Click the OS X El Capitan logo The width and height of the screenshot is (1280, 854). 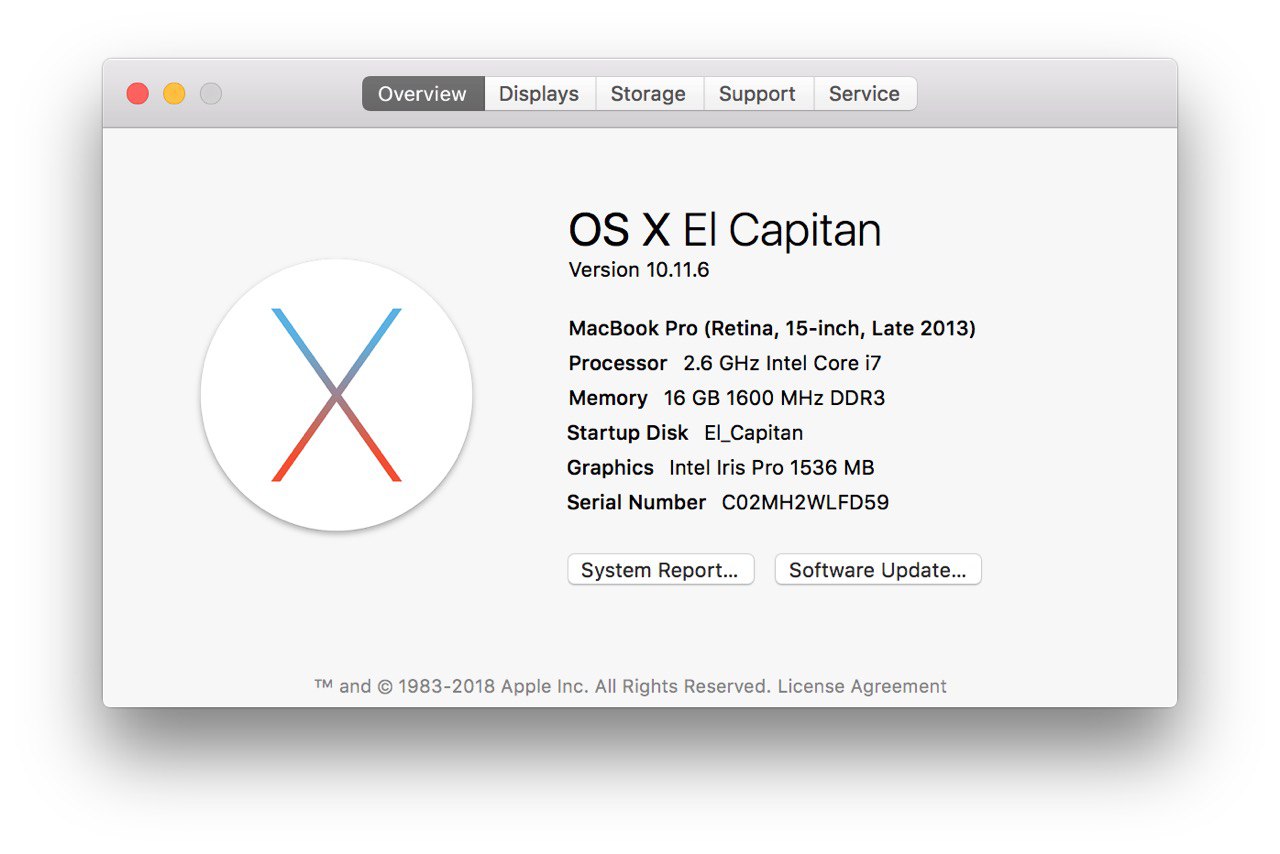337,395
